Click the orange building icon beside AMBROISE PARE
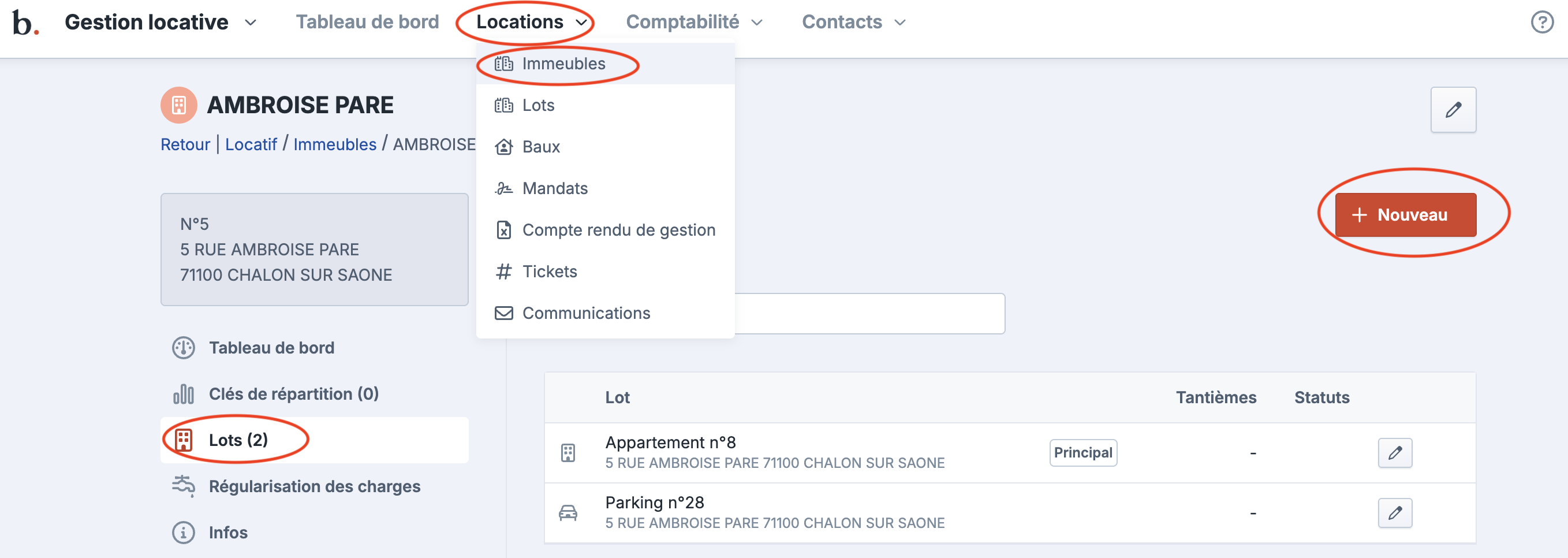The height and width of the screenshot is (558, 1568). [178, 105]
